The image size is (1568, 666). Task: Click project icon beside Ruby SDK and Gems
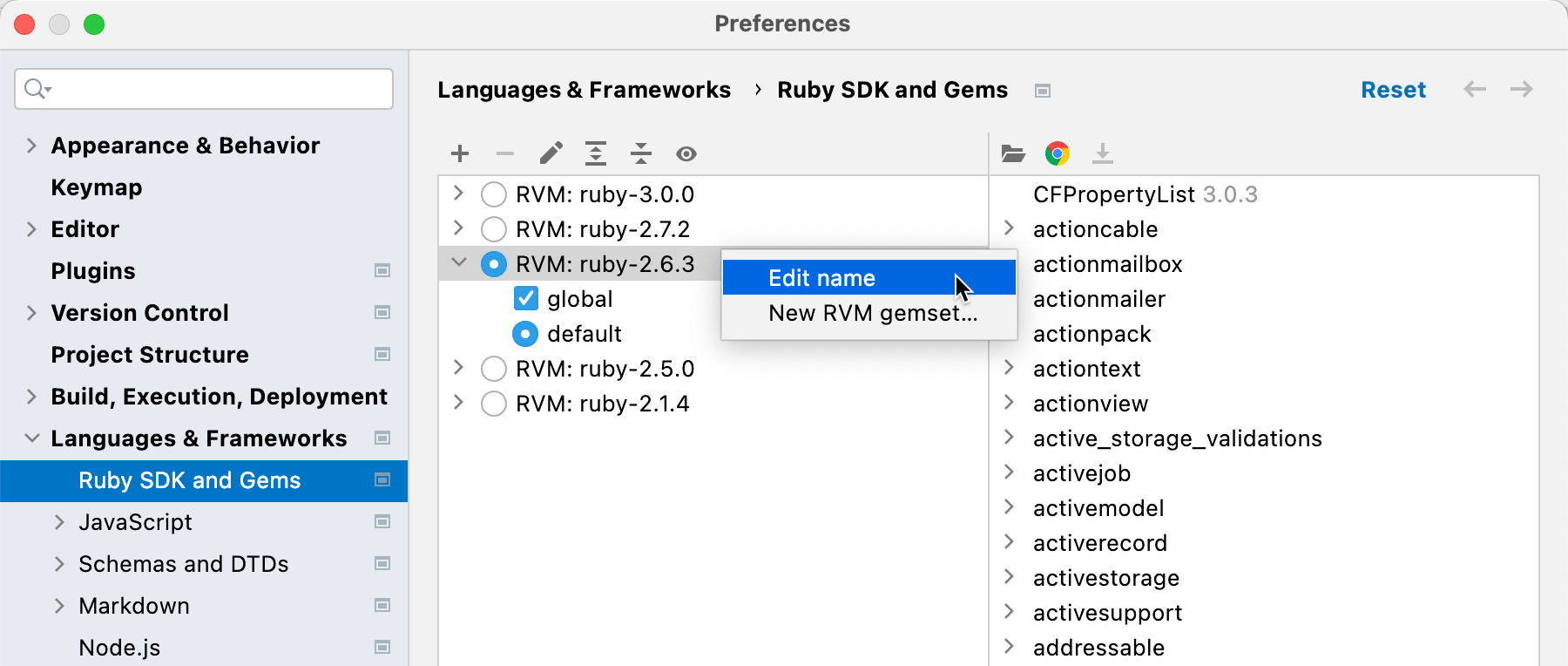point(382,480)
